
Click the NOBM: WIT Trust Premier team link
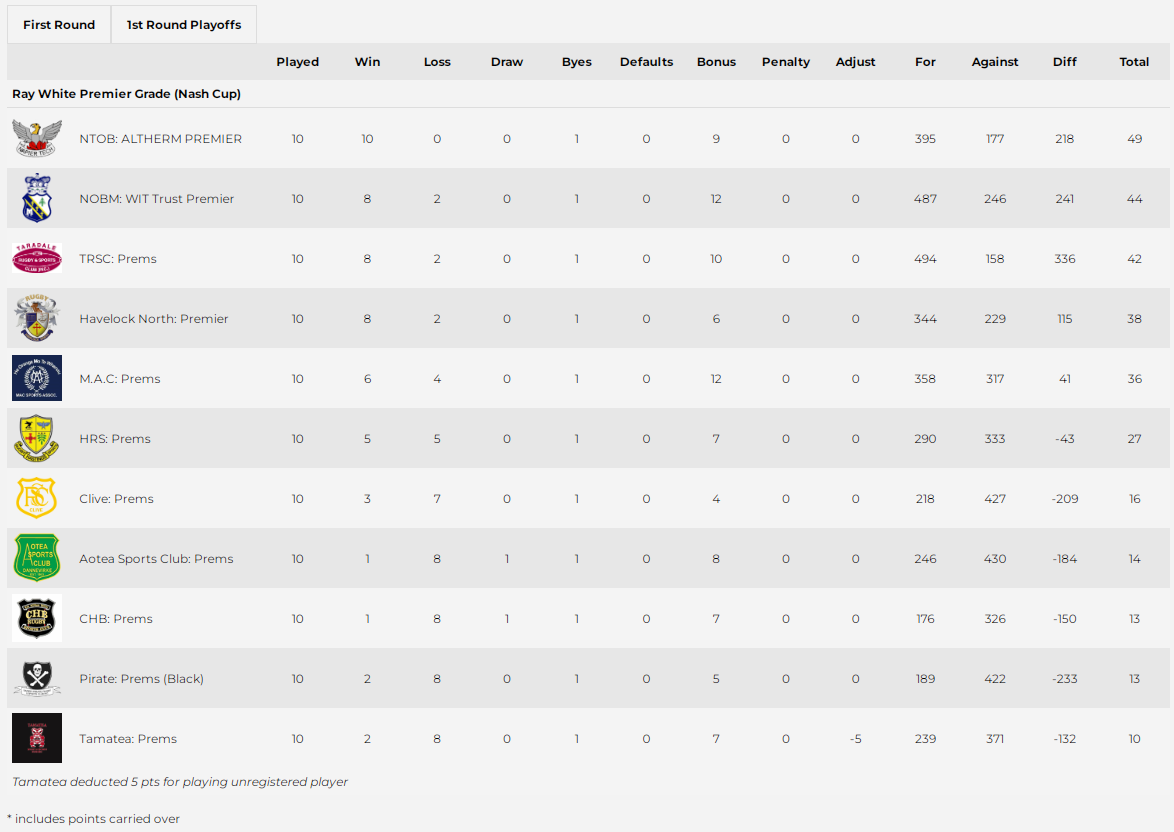tap(156, 198)
